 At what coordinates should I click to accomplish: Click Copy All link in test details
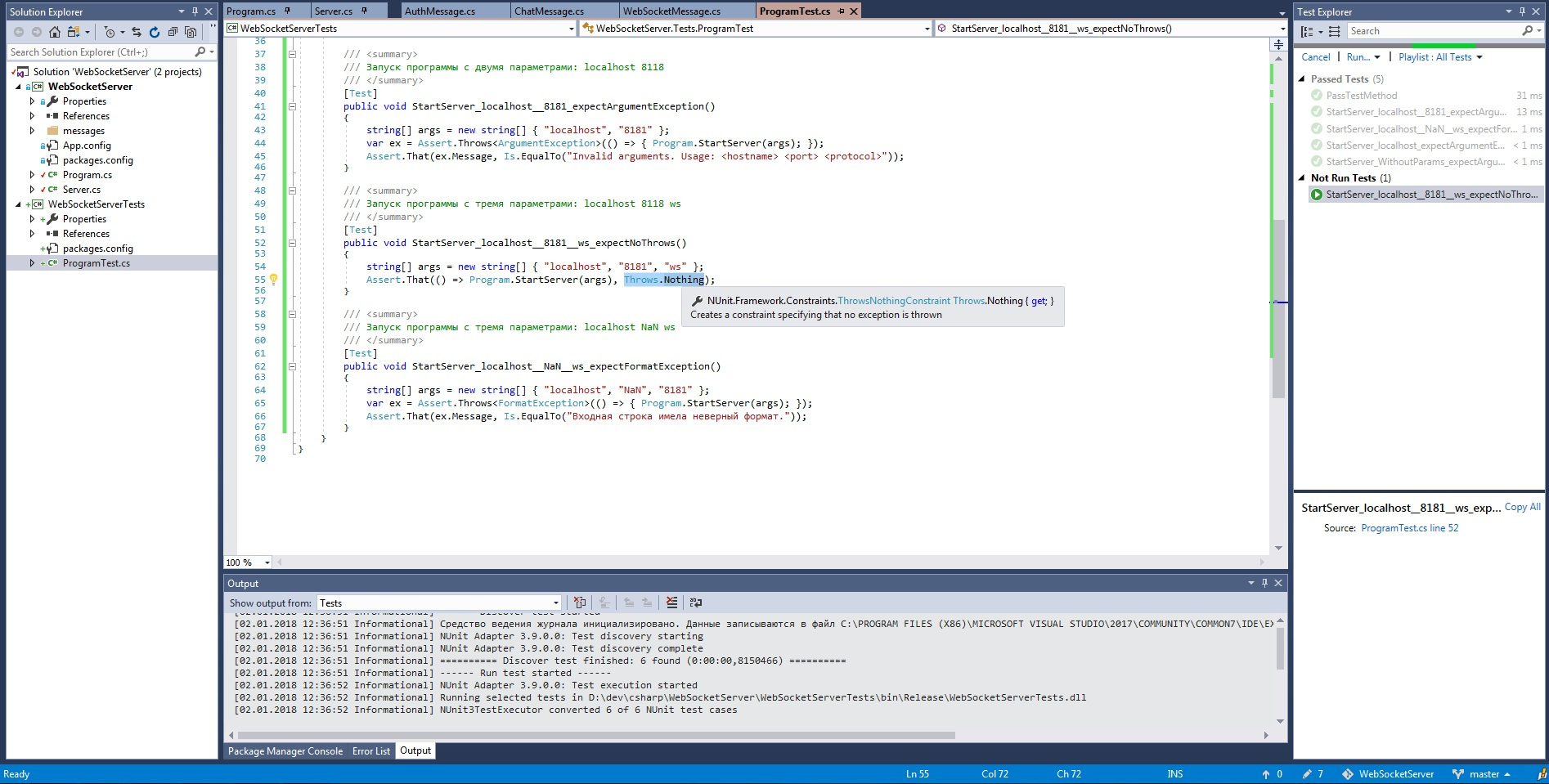coord(1523,507)
